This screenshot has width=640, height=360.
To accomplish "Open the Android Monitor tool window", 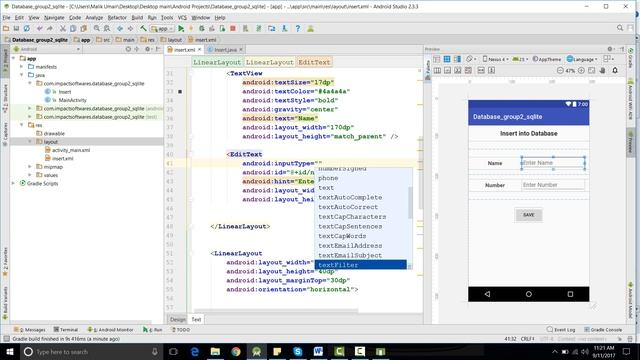I will click(111, 329).
